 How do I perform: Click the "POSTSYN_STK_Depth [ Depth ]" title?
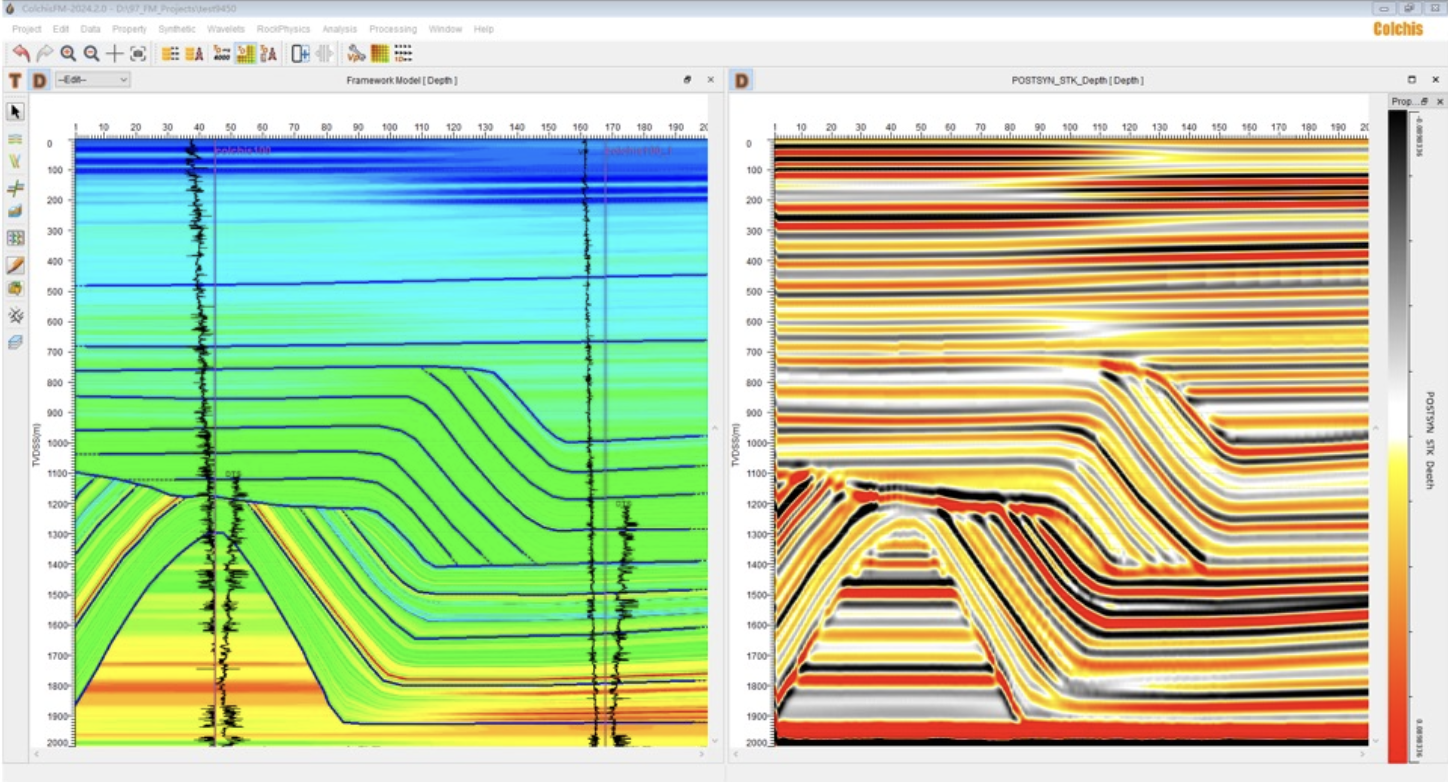click(1077, 80)
